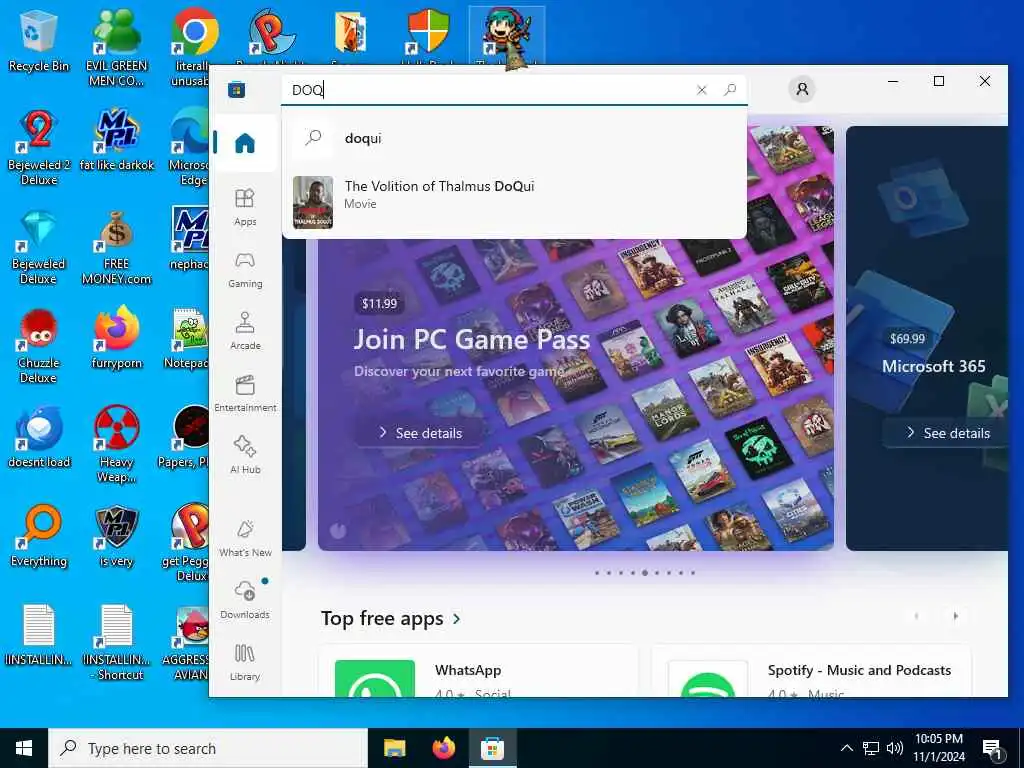This screenshot has height=768, width=1024.
Task: Select FREE MONEY.com desktop icon
Action: point(116,247)
